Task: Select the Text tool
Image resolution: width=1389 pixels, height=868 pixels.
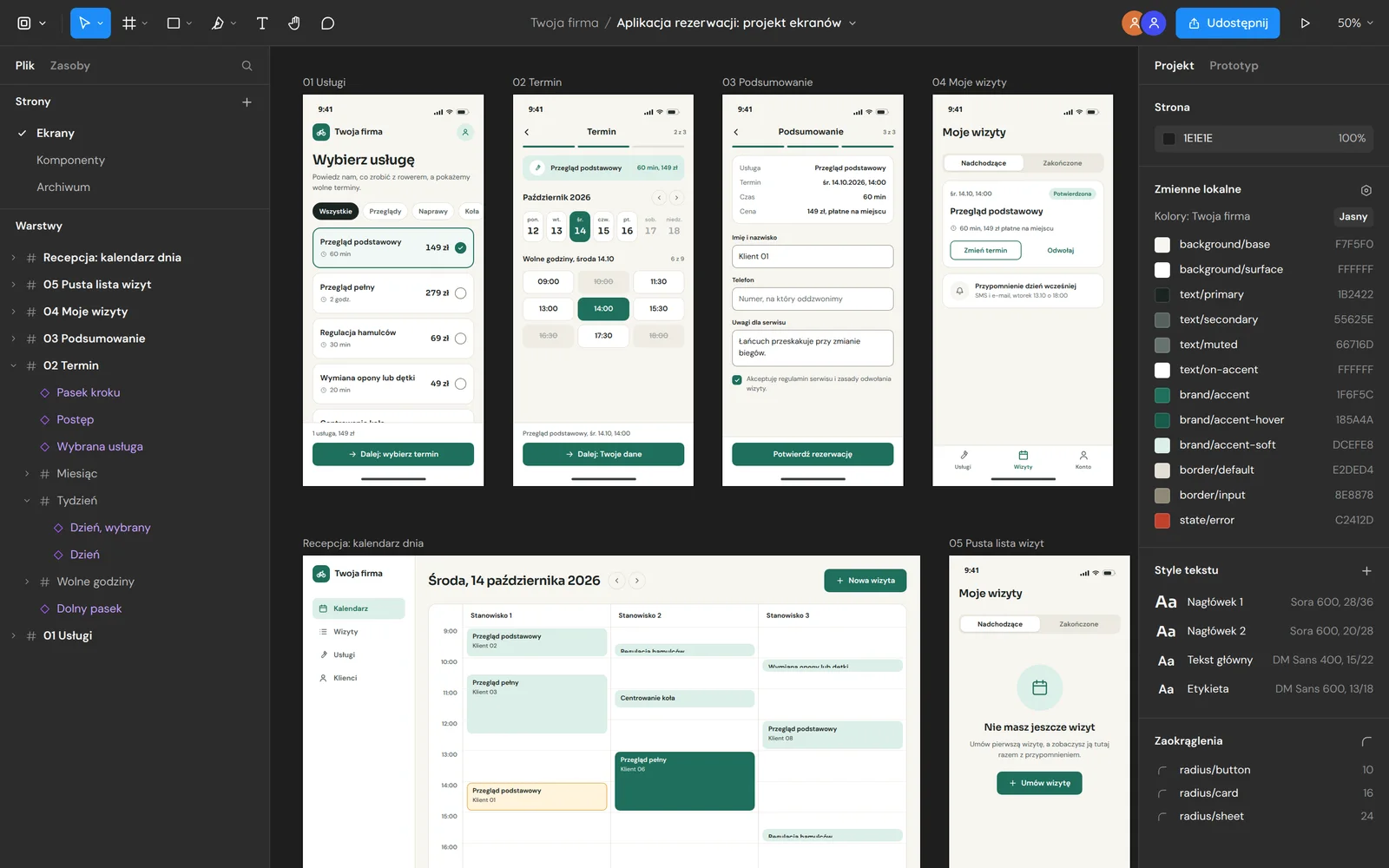Action: tap(262, 23)
